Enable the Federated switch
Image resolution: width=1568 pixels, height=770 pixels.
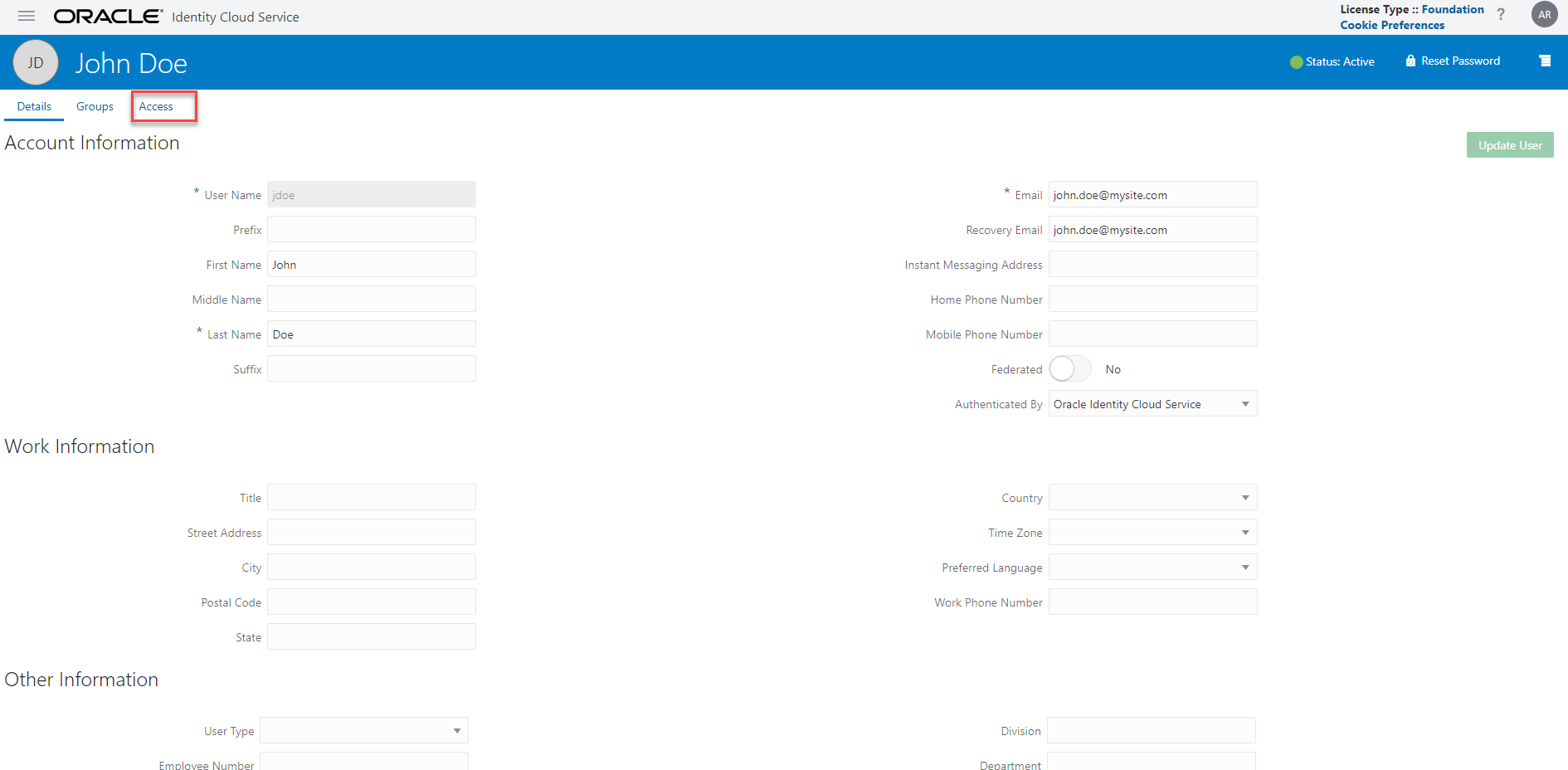pyautogui.click(x=1069, y=368)
